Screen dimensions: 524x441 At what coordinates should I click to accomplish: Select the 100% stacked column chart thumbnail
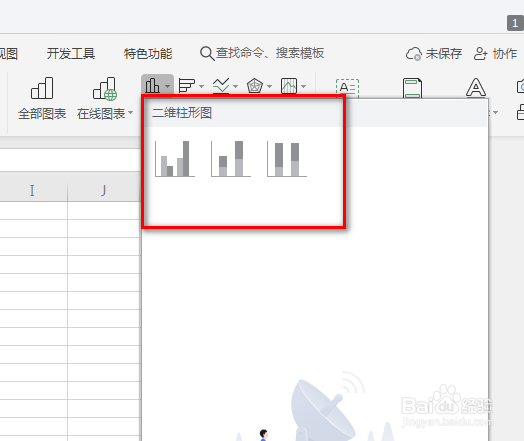[287, 159]
